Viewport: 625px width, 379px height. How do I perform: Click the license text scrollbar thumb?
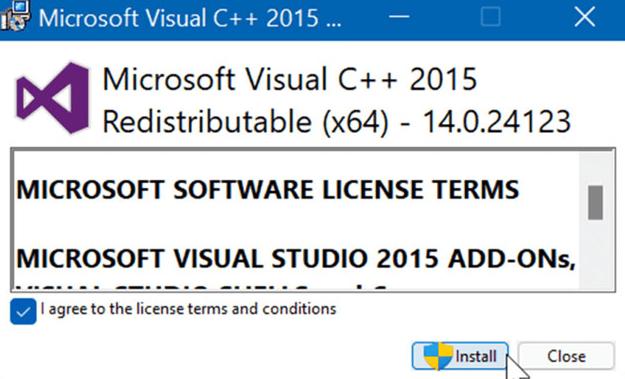pyautogui.click(x=595, y=202)
